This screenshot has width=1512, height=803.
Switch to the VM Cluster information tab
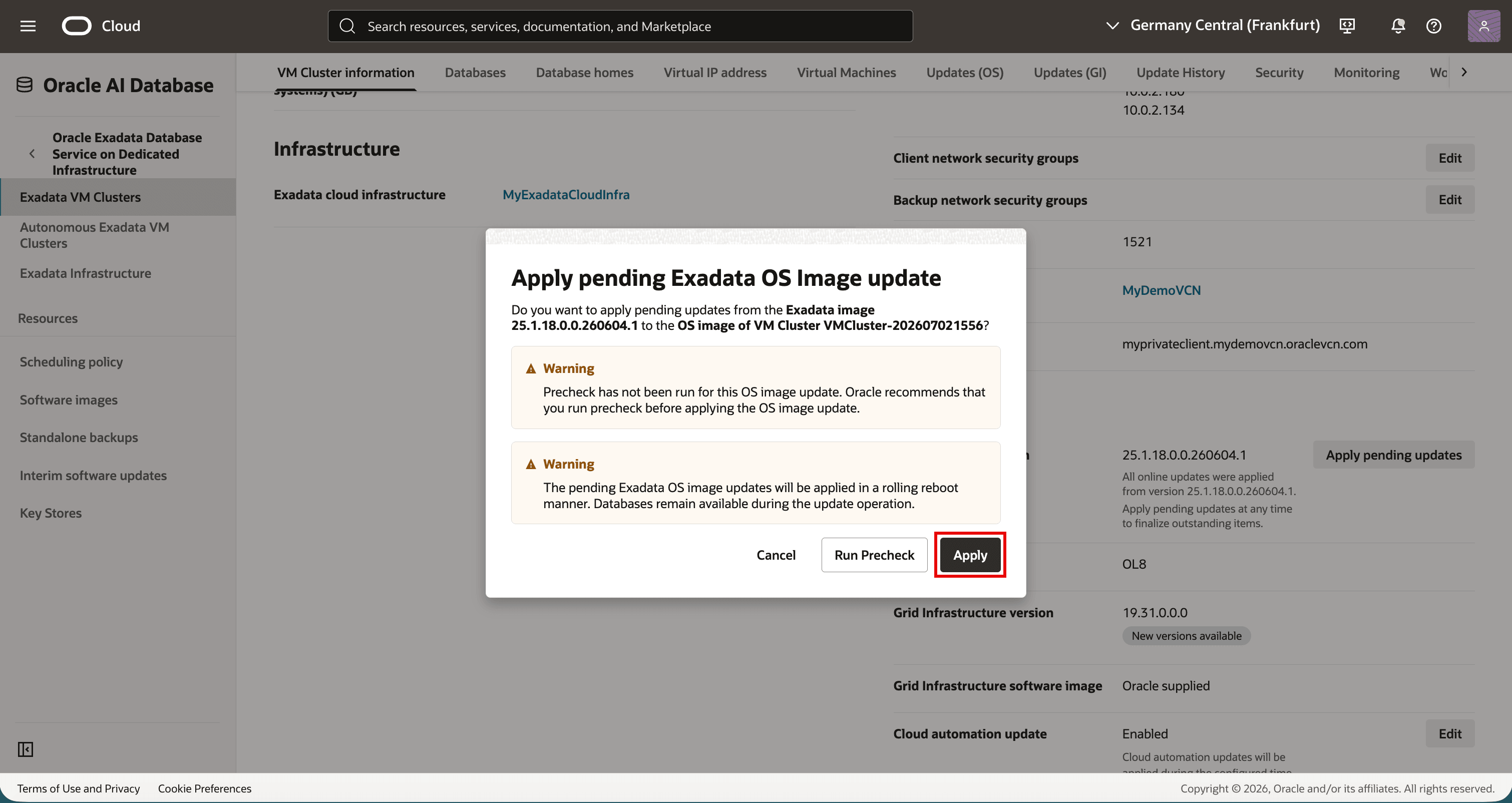click(x=346, y=72)
